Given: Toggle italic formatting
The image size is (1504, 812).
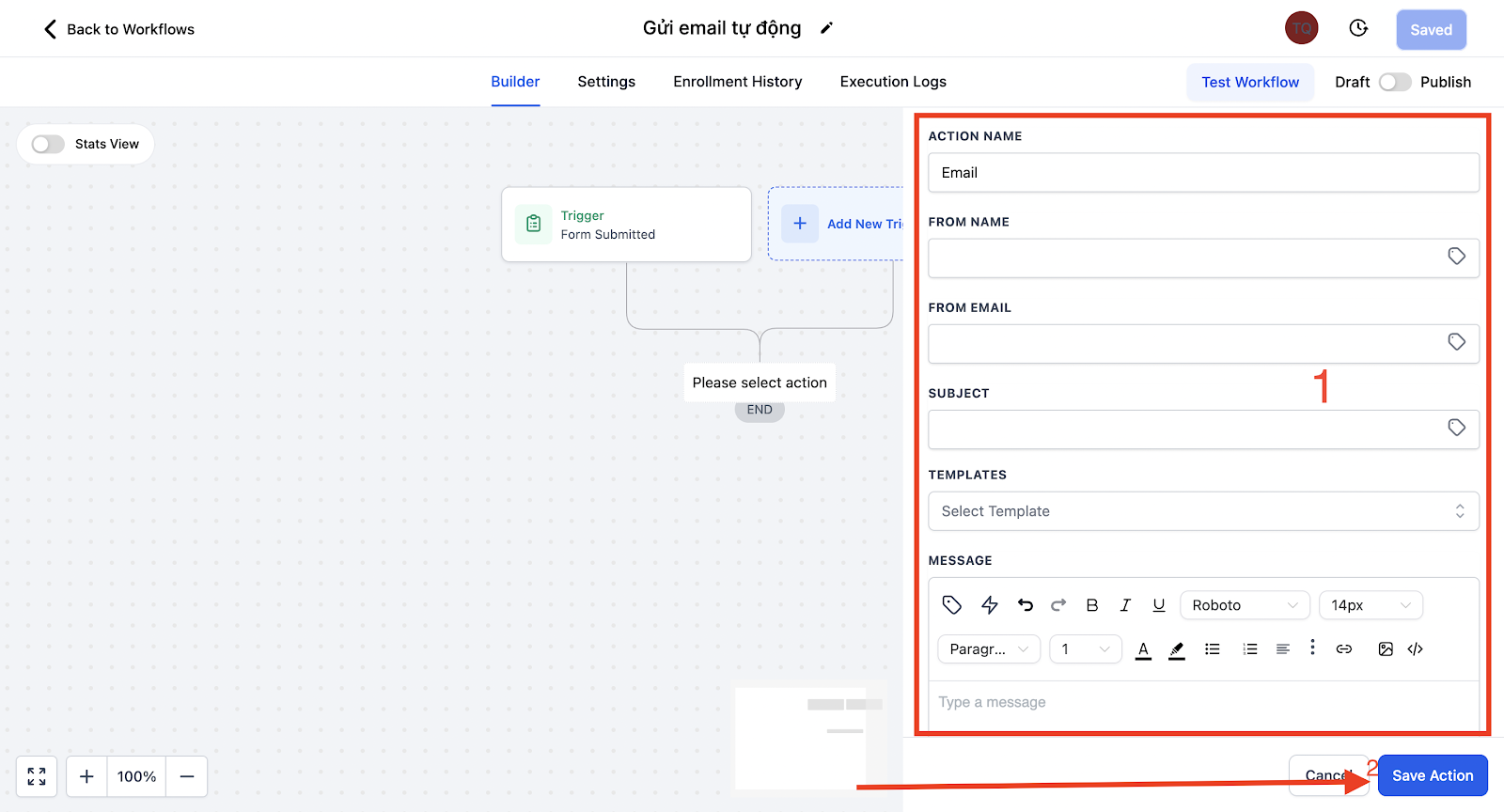Looking at the screenshot, I should pos(1125,605).
